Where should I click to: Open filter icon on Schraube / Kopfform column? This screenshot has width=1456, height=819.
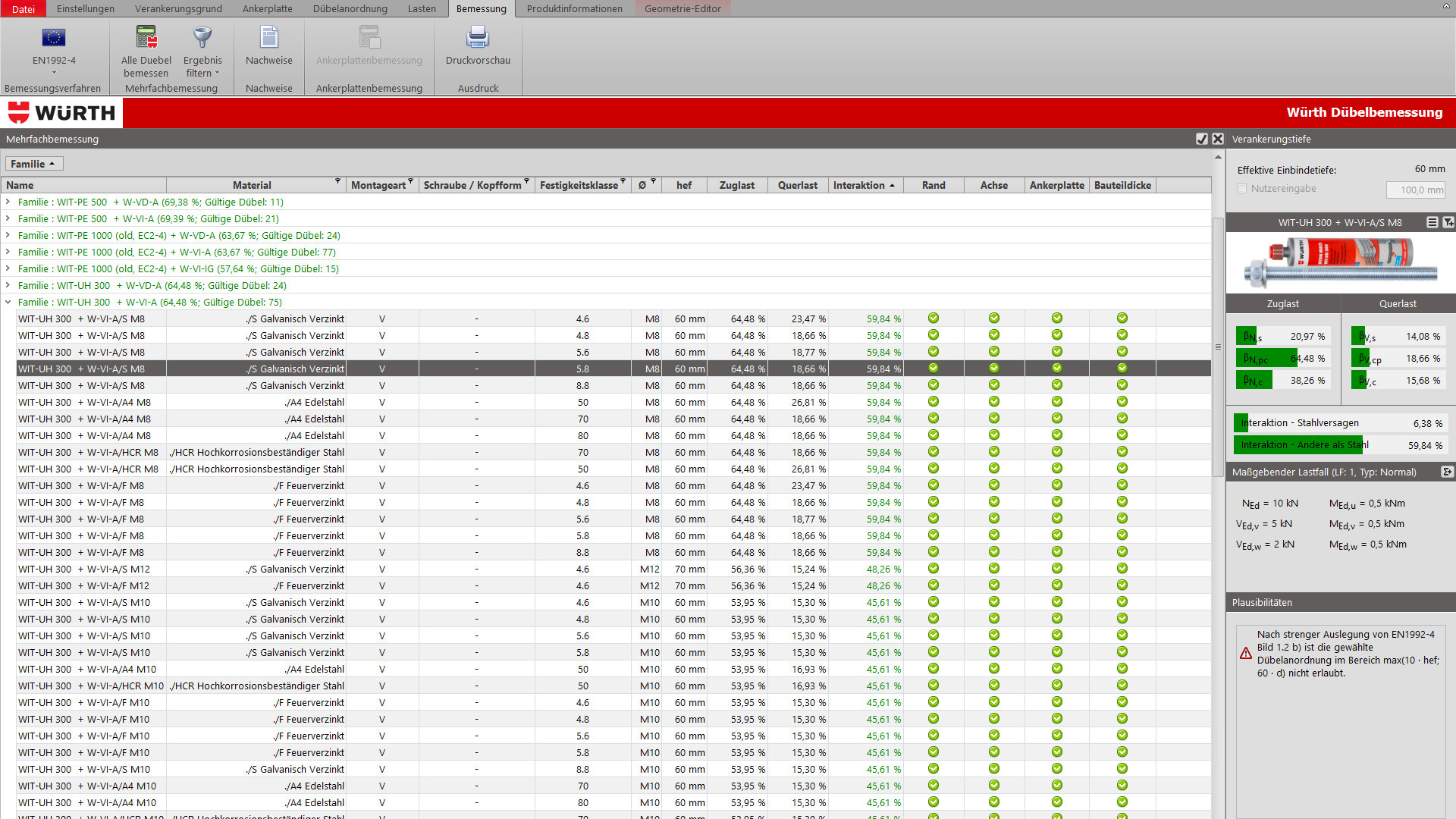tap(526, 182)
